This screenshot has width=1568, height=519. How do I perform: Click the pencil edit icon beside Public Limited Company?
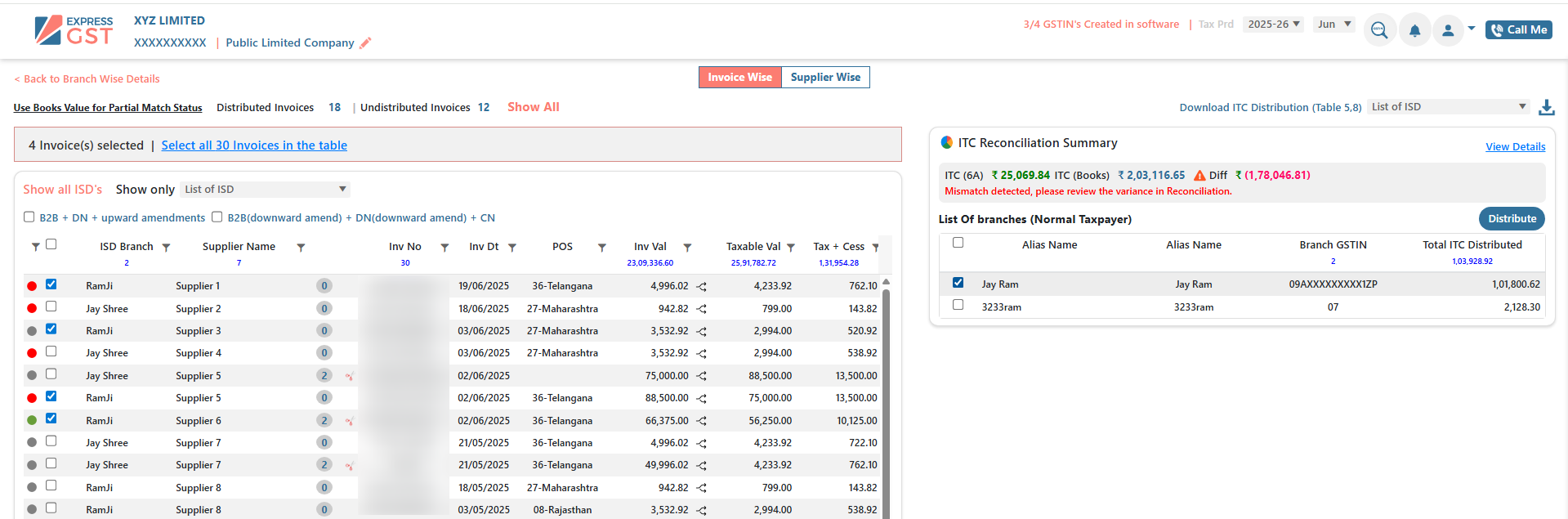[x=365, y=43]
